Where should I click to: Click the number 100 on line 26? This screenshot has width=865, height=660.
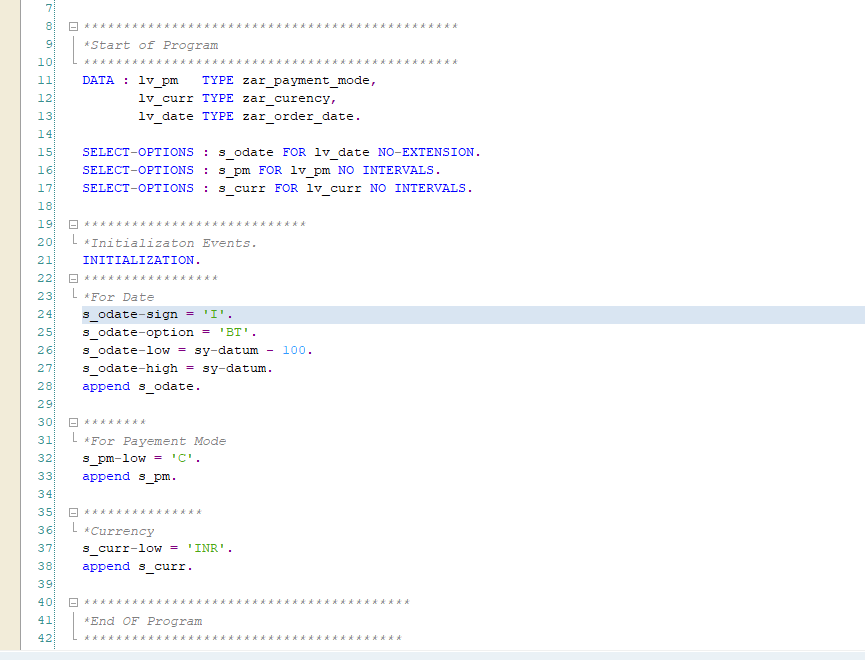294,350
